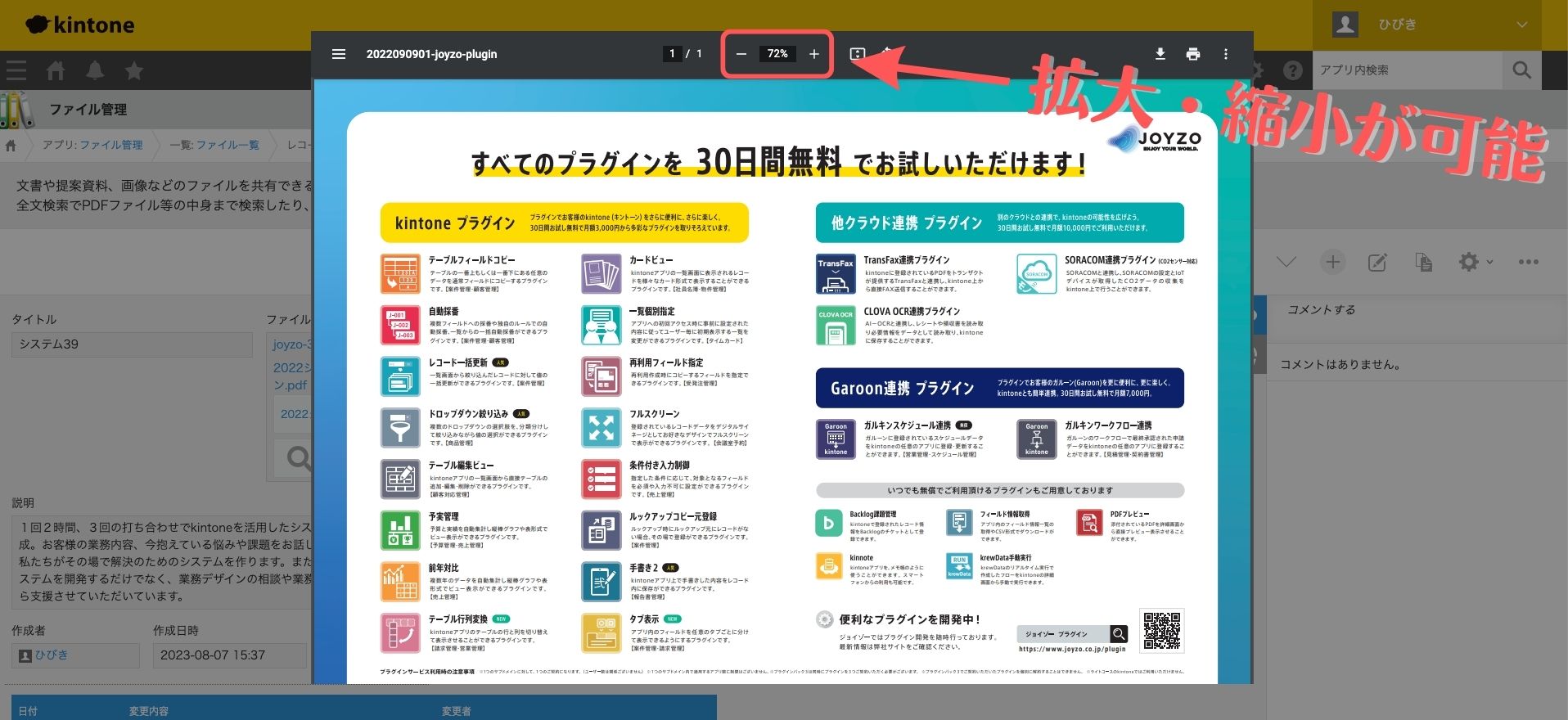The width and height of the screenshot is (1568, 720).
Task: Click the コメントする comment field
Action: (x=1416, y=310)
